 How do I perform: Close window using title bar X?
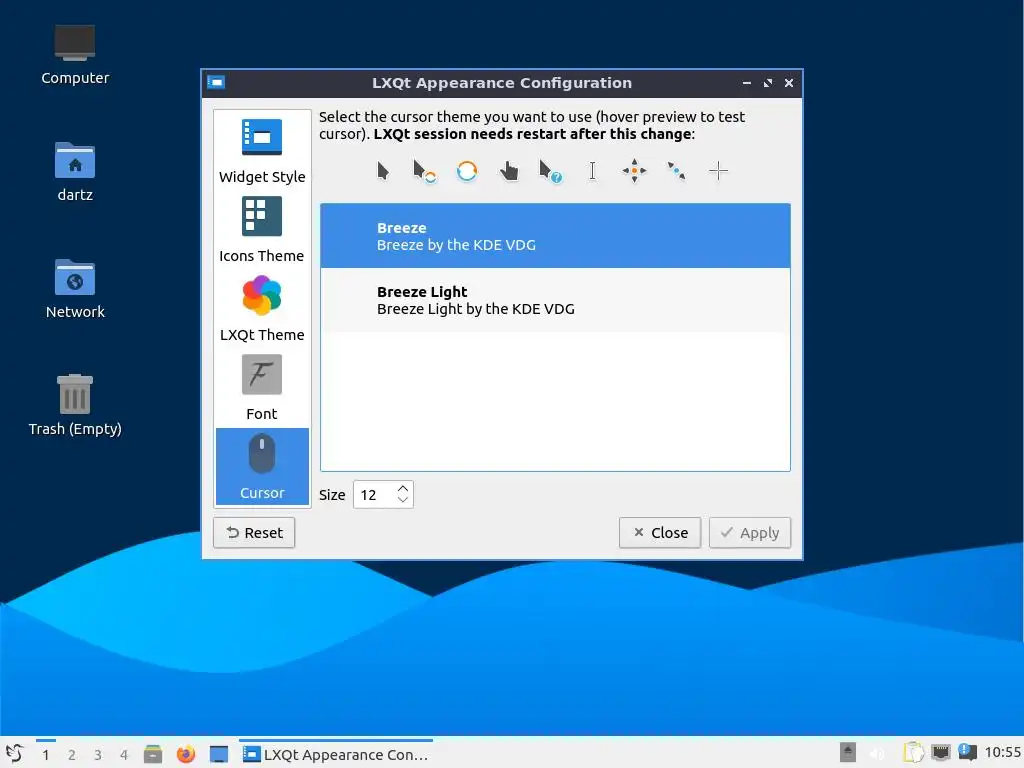point(789,83)
